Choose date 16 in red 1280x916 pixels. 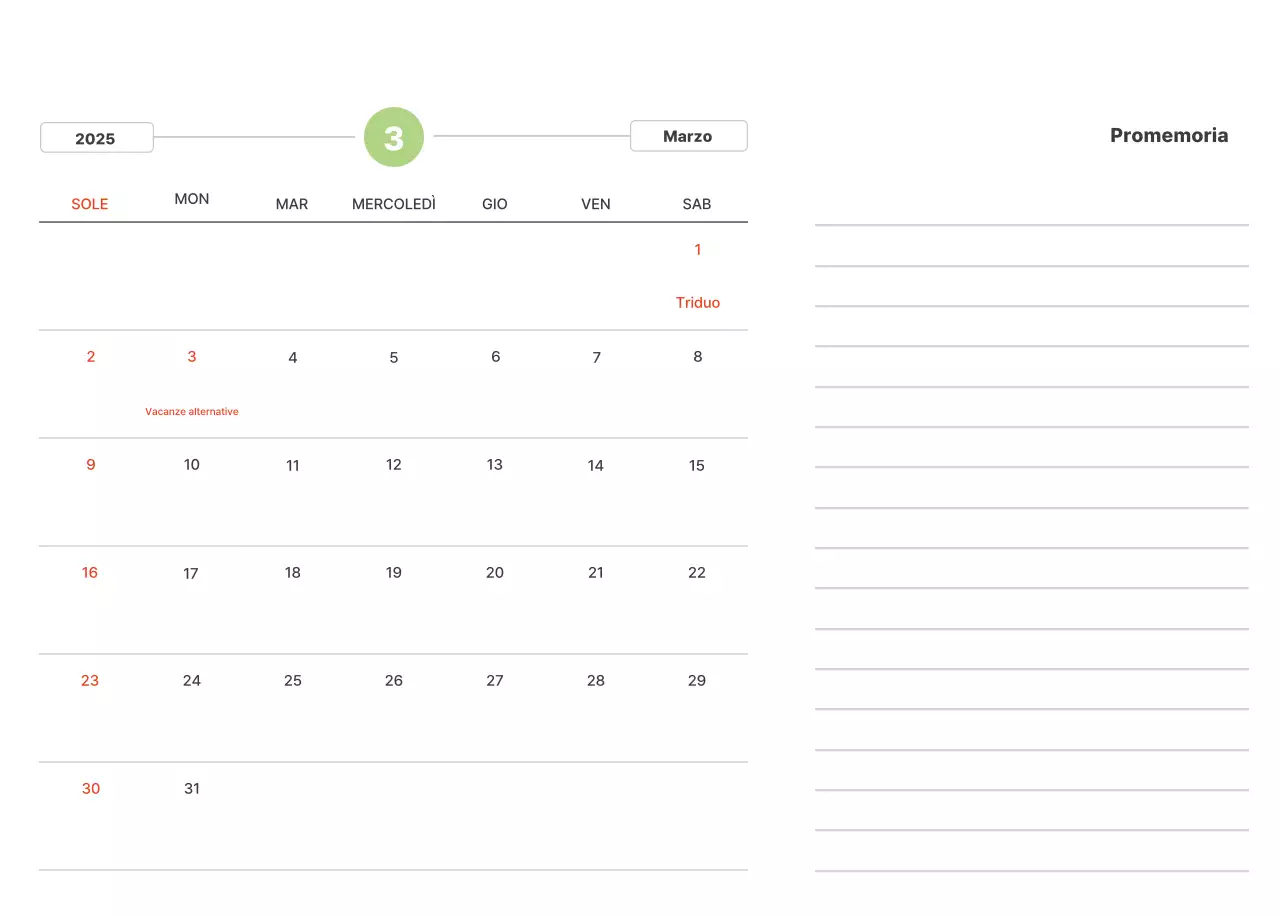point(90,573)
